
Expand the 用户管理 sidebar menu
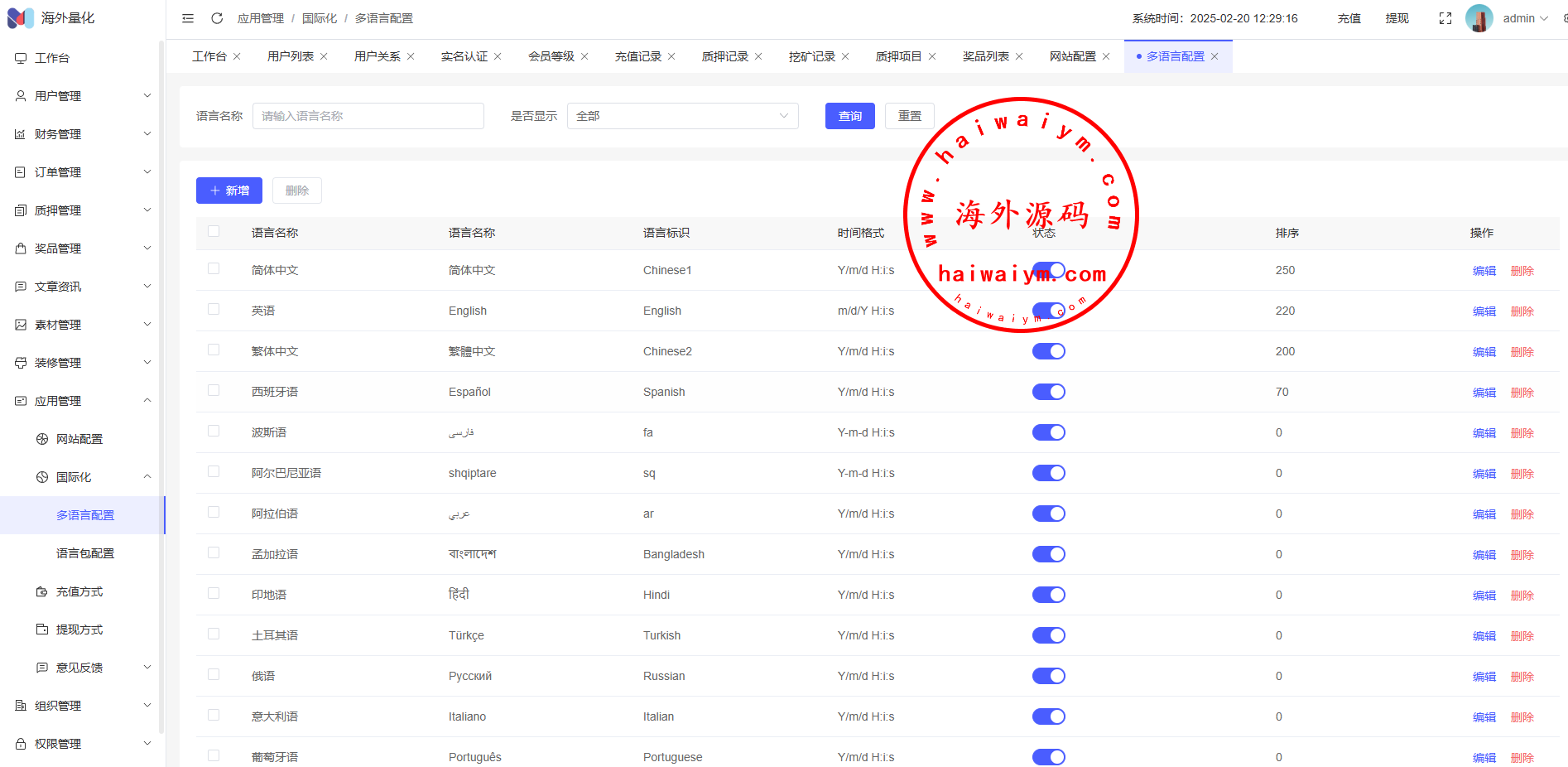point(83,96)
